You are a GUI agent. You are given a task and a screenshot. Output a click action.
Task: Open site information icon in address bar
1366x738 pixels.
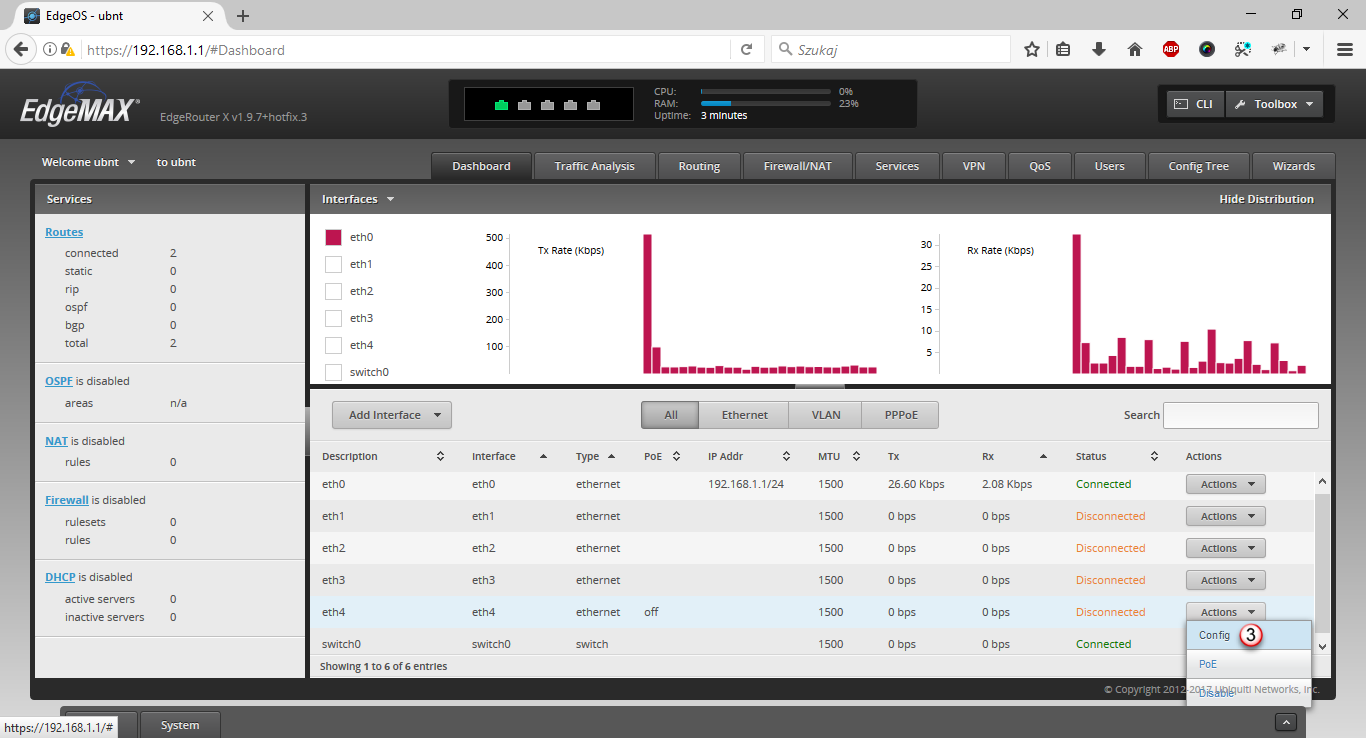point(49,49)
